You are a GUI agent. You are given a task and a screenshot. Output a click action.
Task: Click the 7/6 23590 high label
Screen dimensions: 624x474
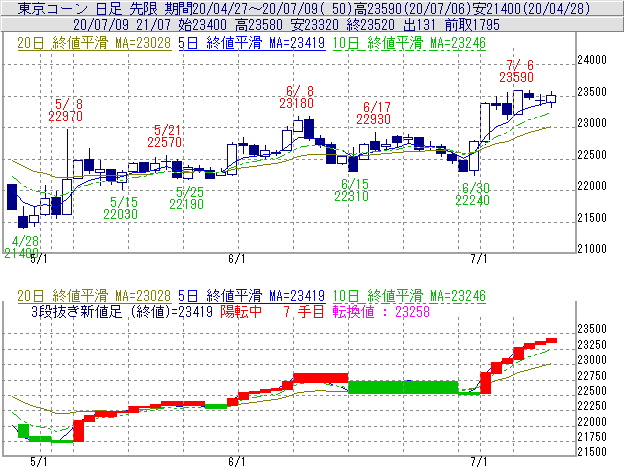[517, 71]
